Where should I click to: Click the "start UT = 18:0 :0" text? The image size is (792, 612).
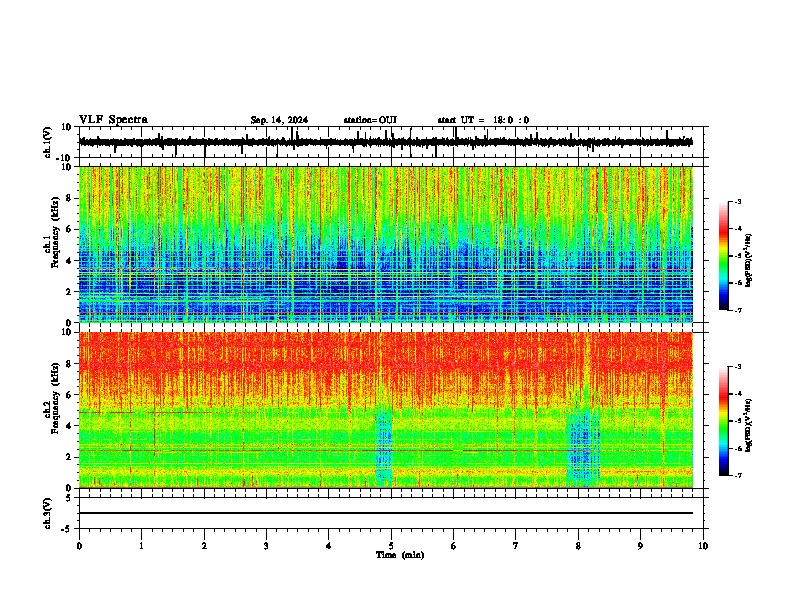(483, 120)
